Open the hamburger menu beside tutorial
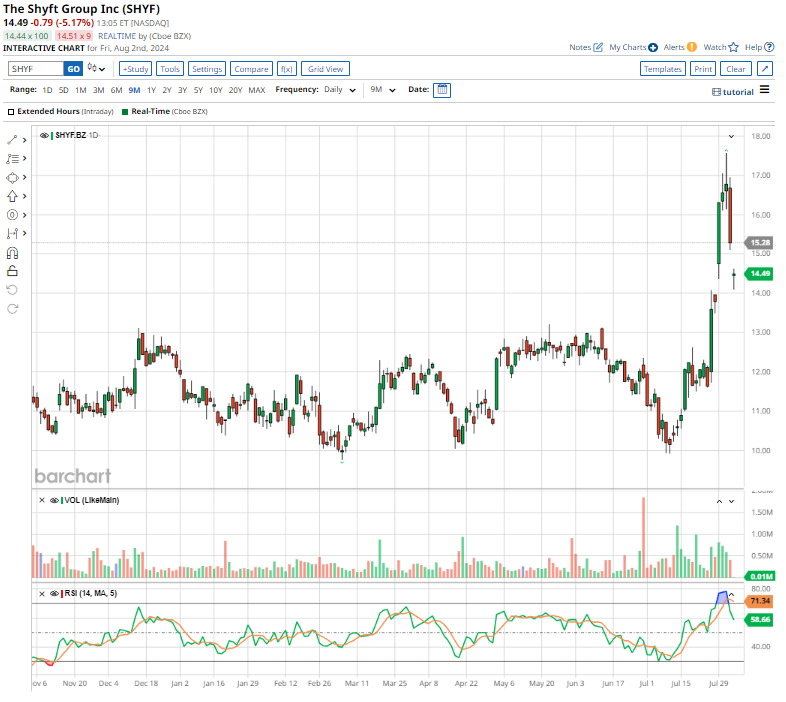The height and width of the screenshot is (702, 786). click(765, 90)
